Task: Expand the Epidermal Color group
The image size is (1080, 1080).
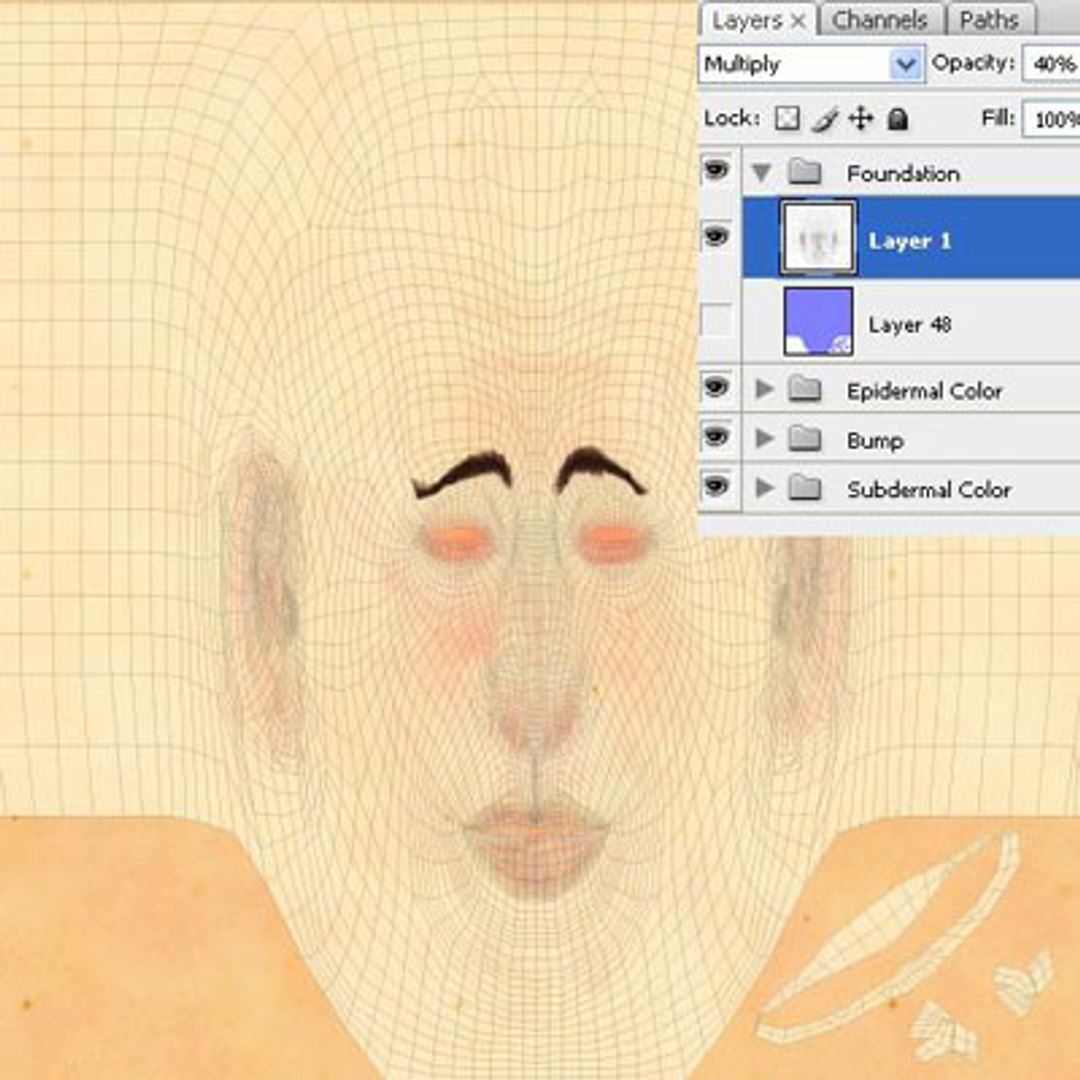Action: (x=763, y=389)
